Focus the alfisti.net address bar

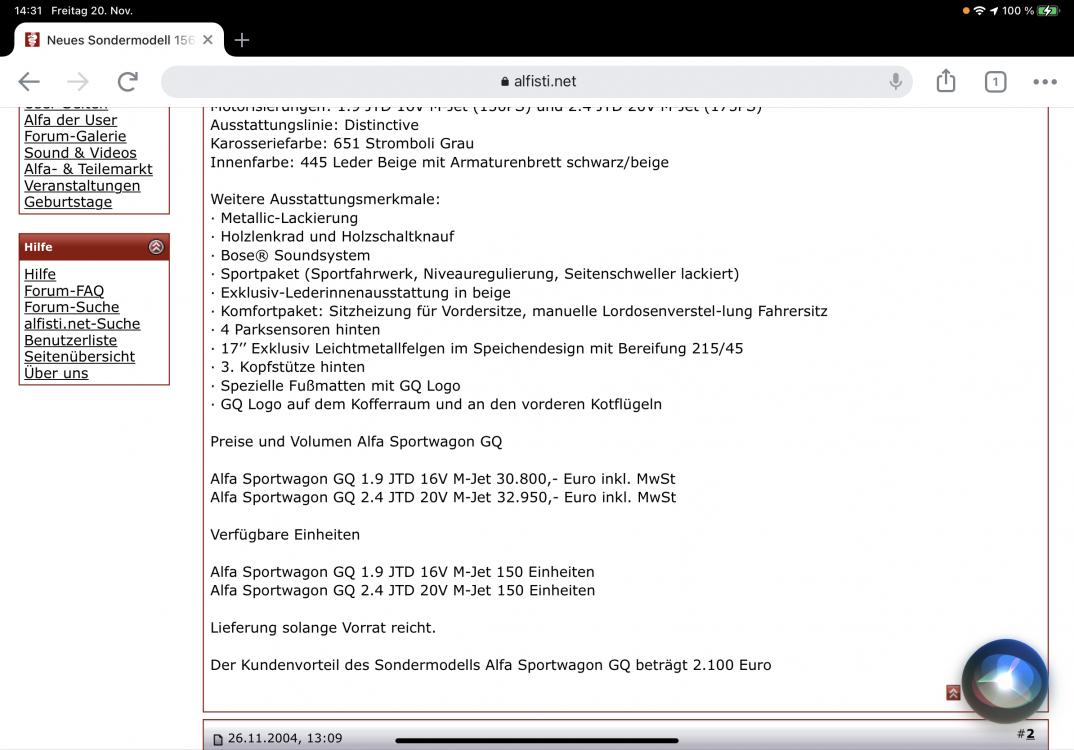pyautogui.click(x=537, y=82)
